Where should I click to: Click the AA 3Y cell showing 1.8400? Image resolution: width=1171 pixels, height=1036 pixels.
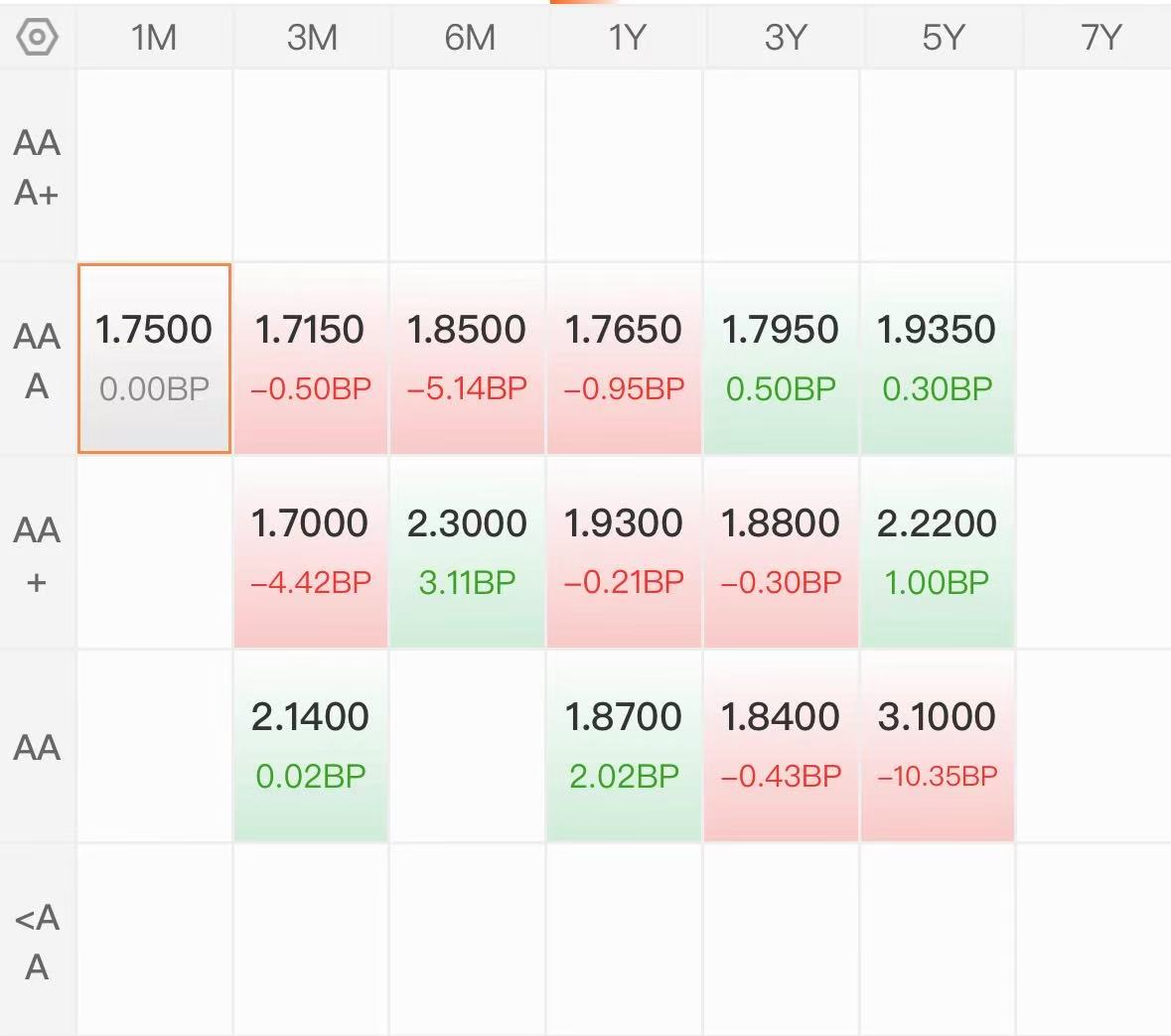(781, 745)
